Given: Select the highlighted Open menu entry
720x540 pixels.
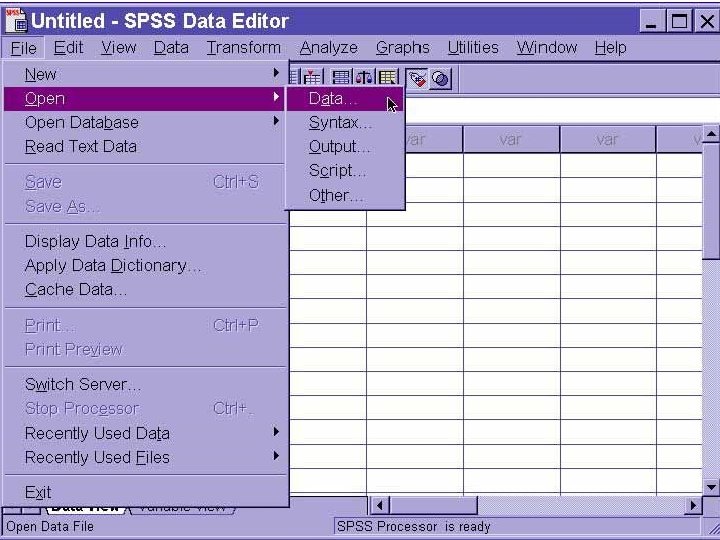Looking at the screenshot, I should 146,99.
